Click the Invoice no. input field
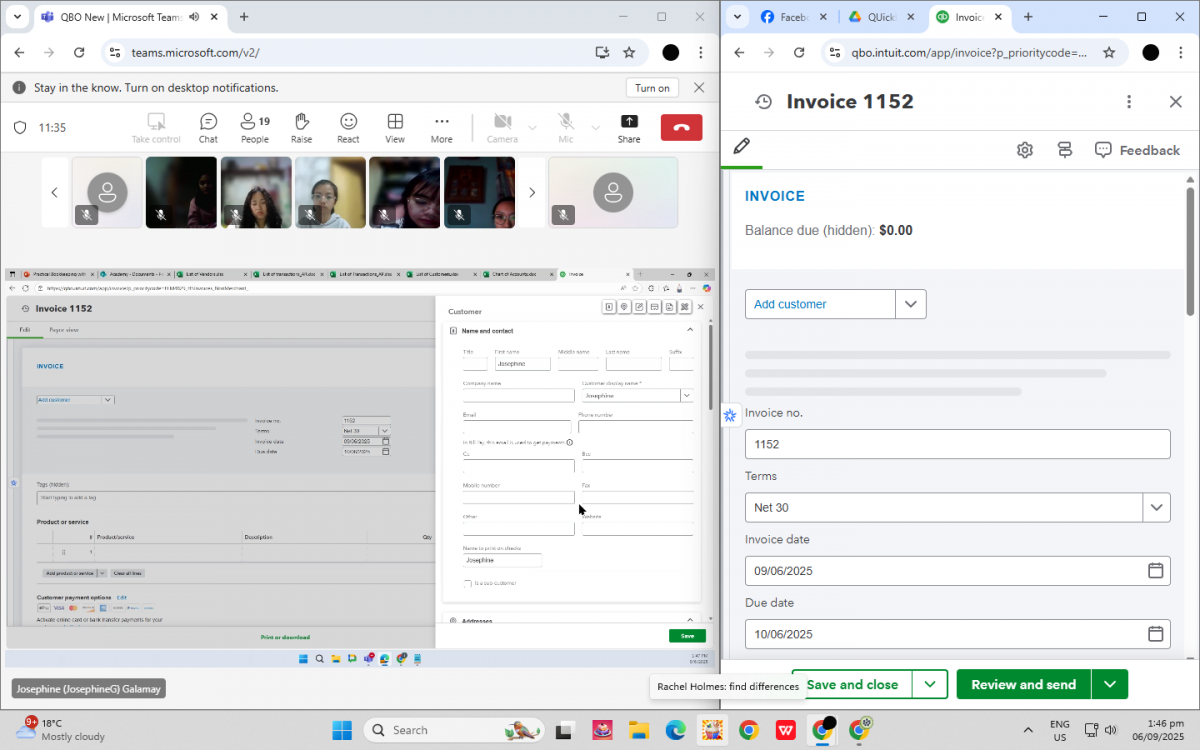The height and width of the screenshot is (750, 1200). tap(957, 444)
